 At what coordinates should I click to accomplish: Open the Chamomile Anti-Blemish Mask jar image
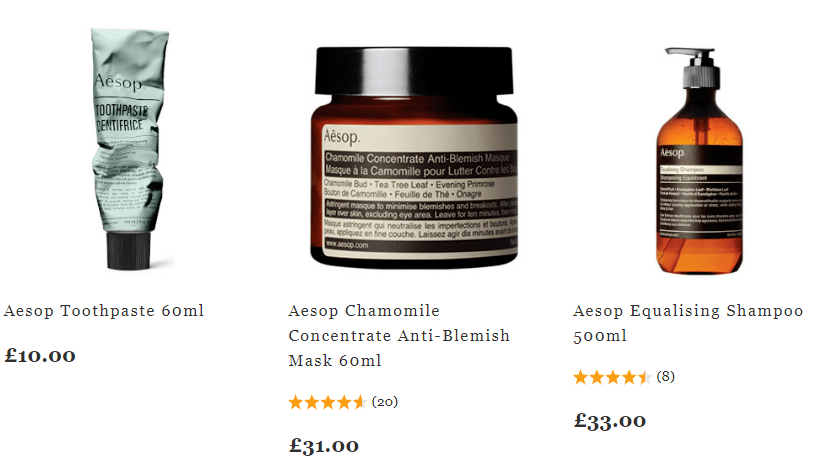[x=414, y=158]
